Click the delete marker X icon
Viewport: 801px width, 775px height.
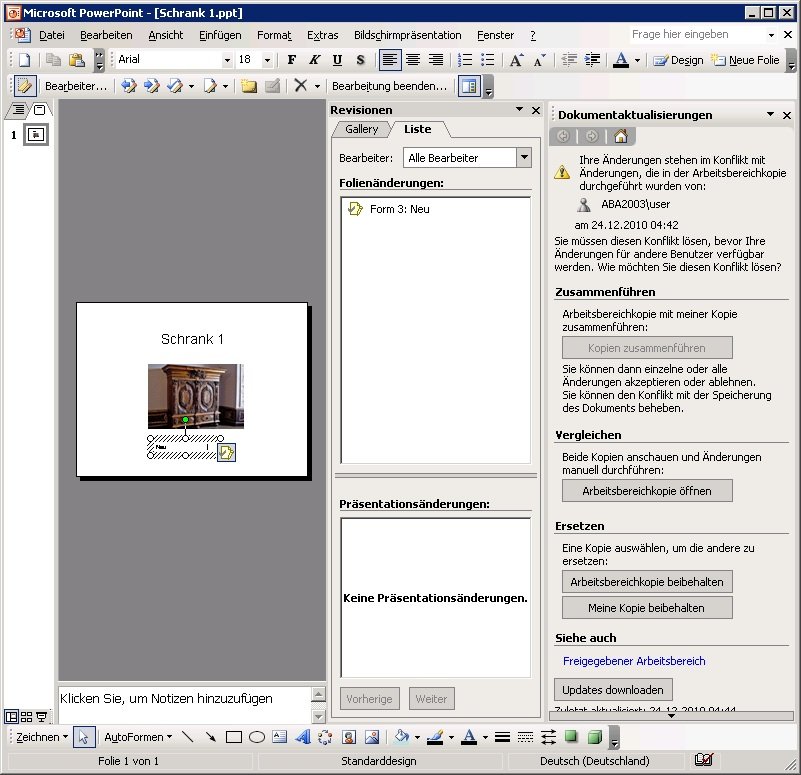click(300, 86)
